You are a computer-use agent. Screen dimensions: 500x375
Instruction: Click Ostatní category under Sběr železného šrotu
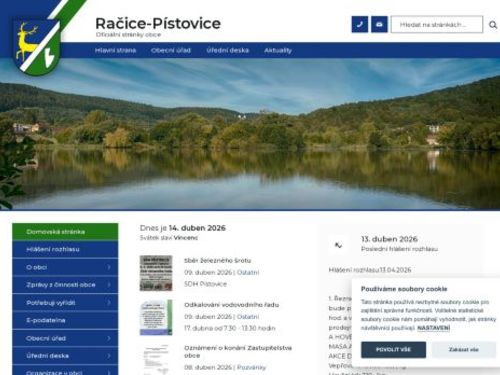pyautogui.click(x=248, y=272)
